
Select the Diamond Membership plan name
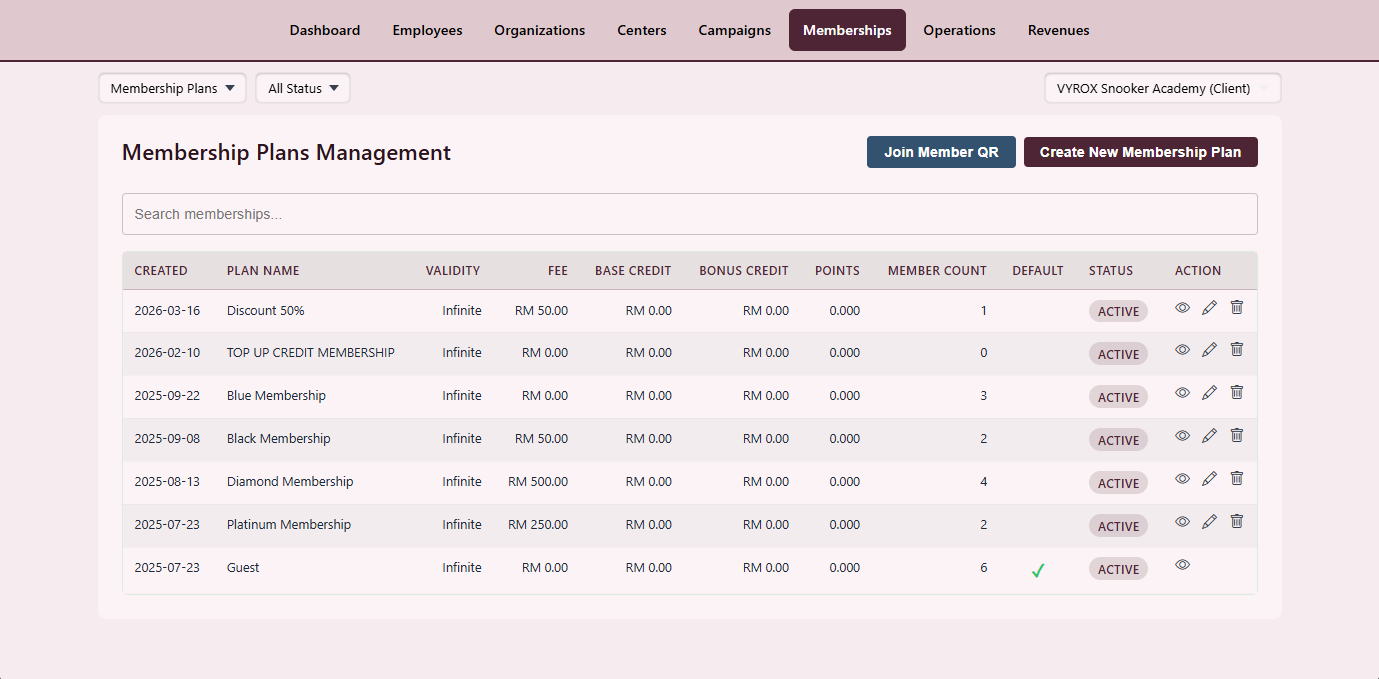(290, 482)
